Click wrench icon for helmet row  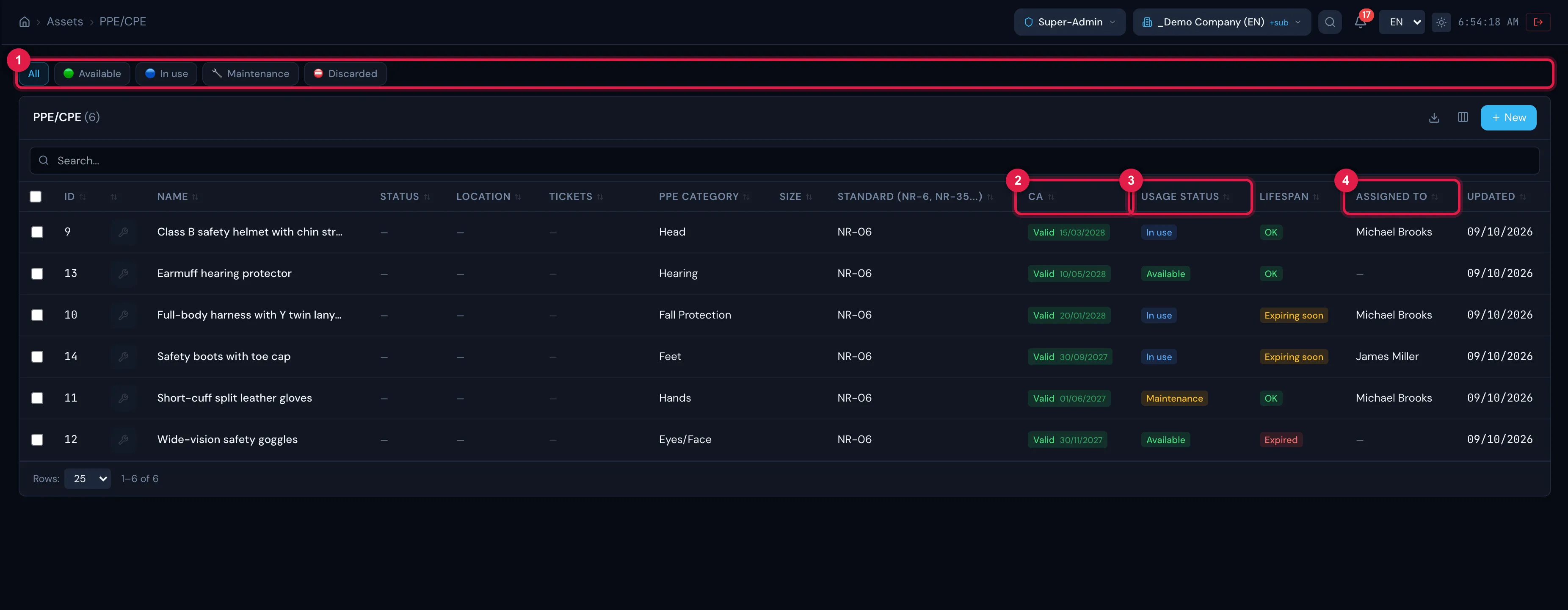tap(123, 232)
